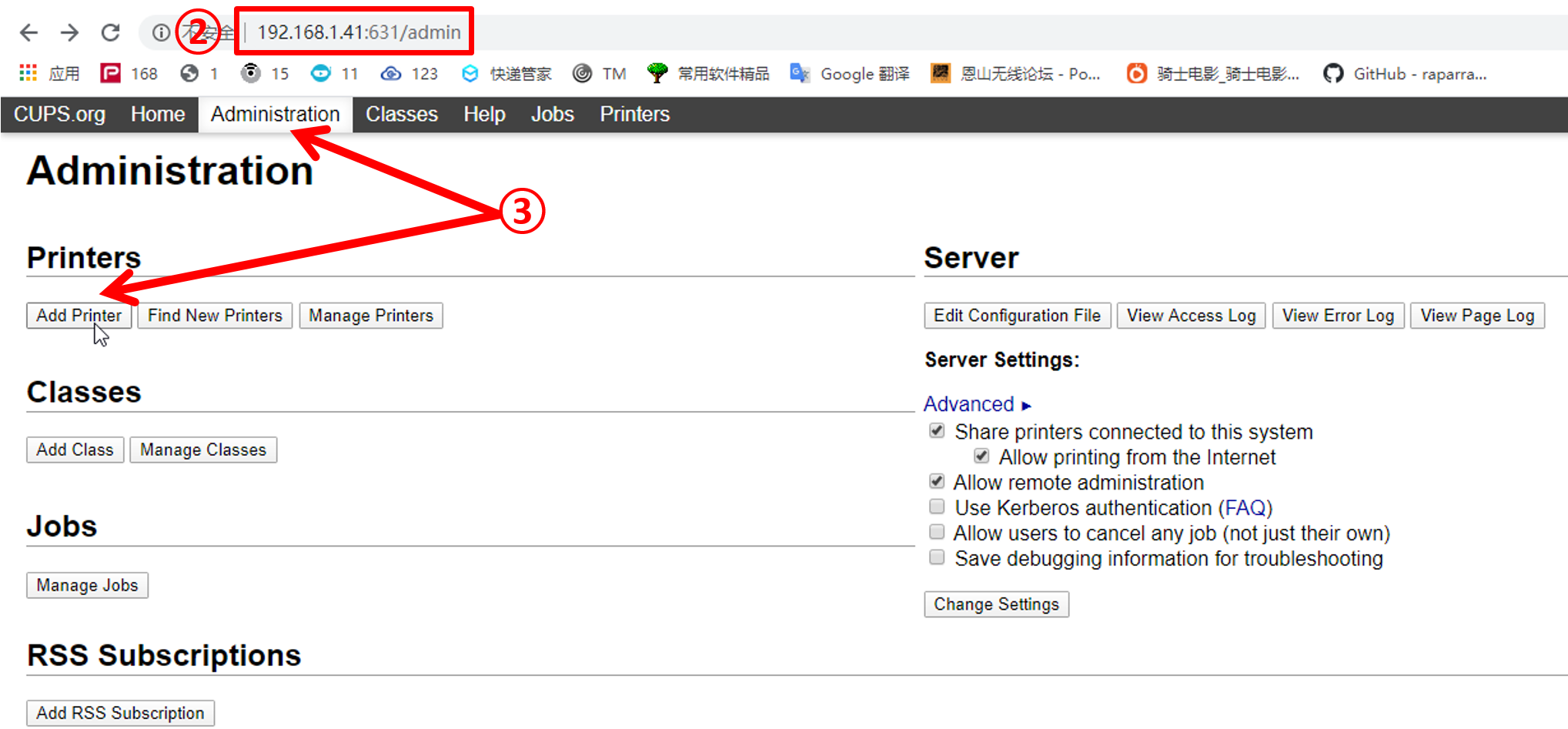
Task: Open the Kerberos FAQ link
Action: pos(1245,508)
